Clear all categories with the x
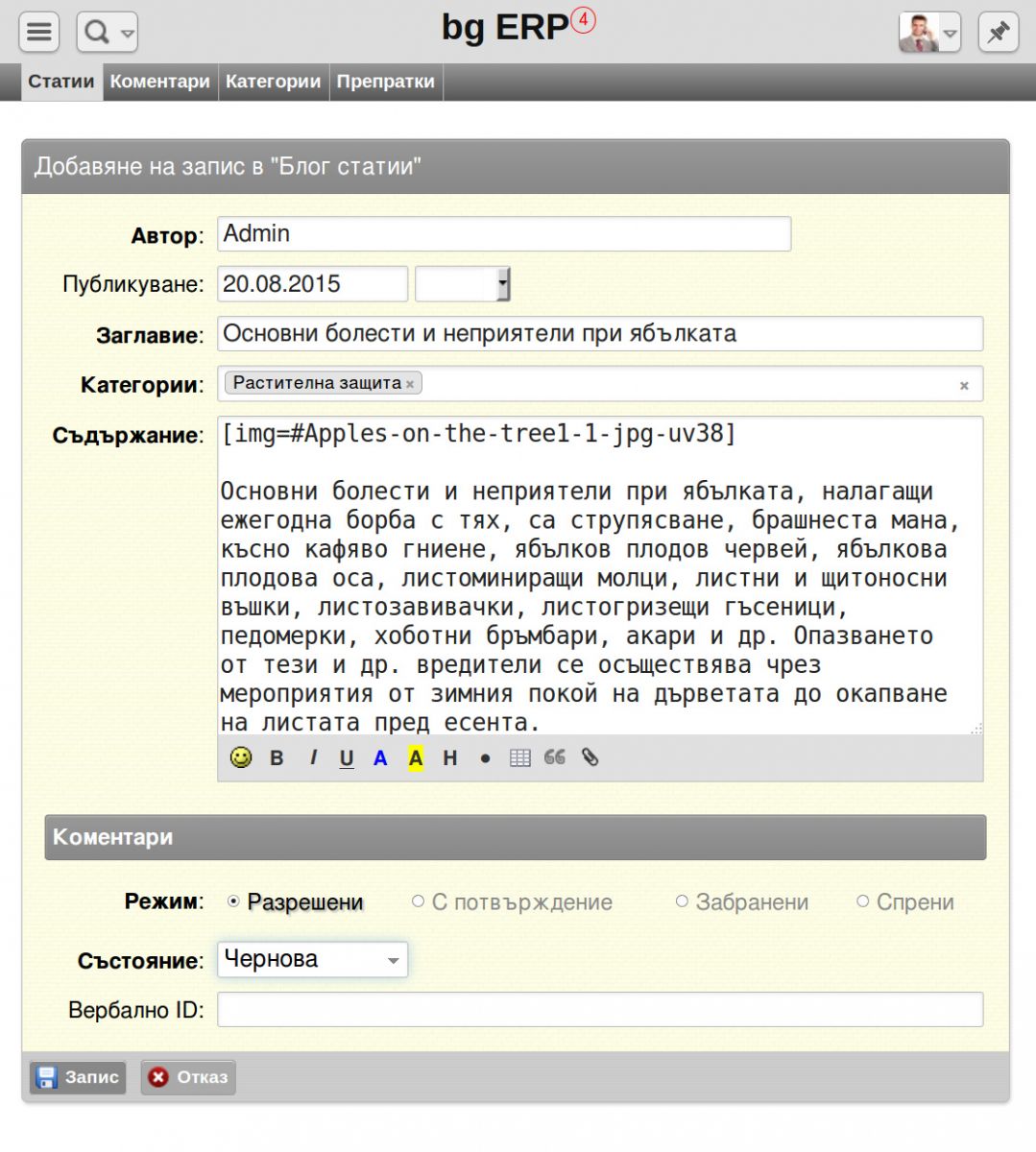 [x=964, y=386]
